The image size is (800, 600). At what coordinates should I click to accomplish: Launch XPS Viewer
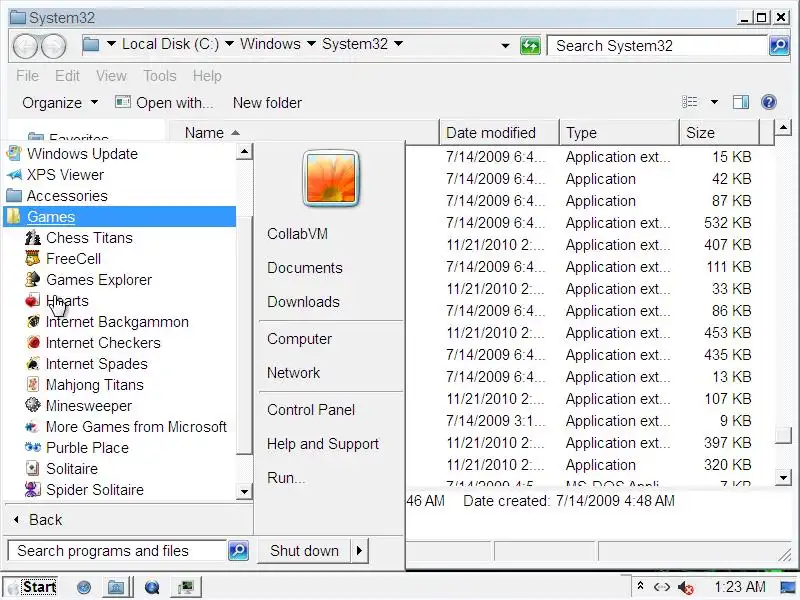55,174
